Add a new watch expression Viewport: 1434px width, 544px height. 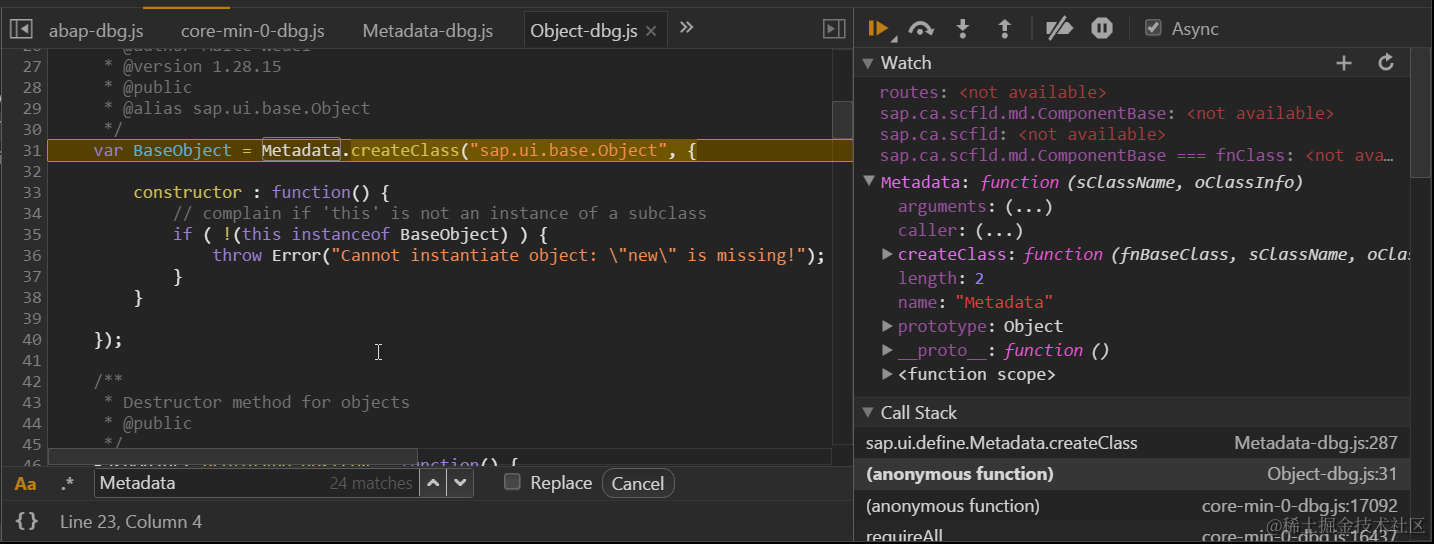1344,63
